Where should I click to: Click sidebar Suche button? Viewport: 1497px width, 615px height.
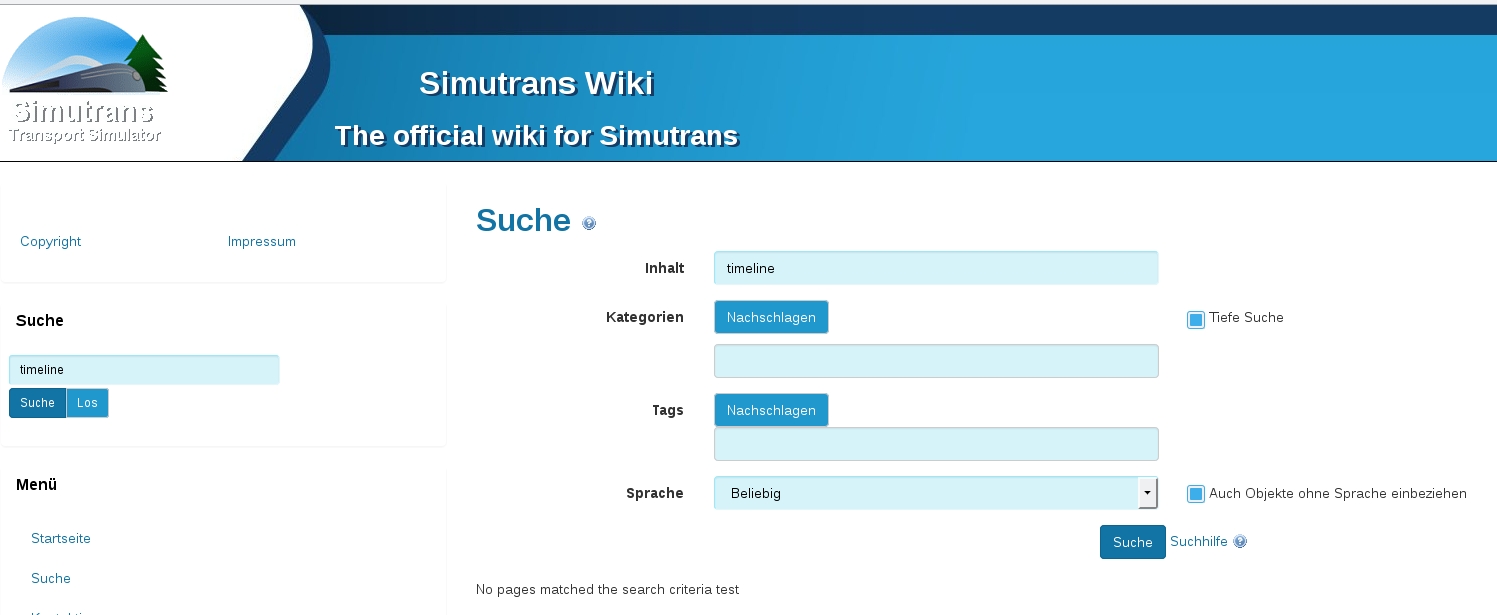38,403
